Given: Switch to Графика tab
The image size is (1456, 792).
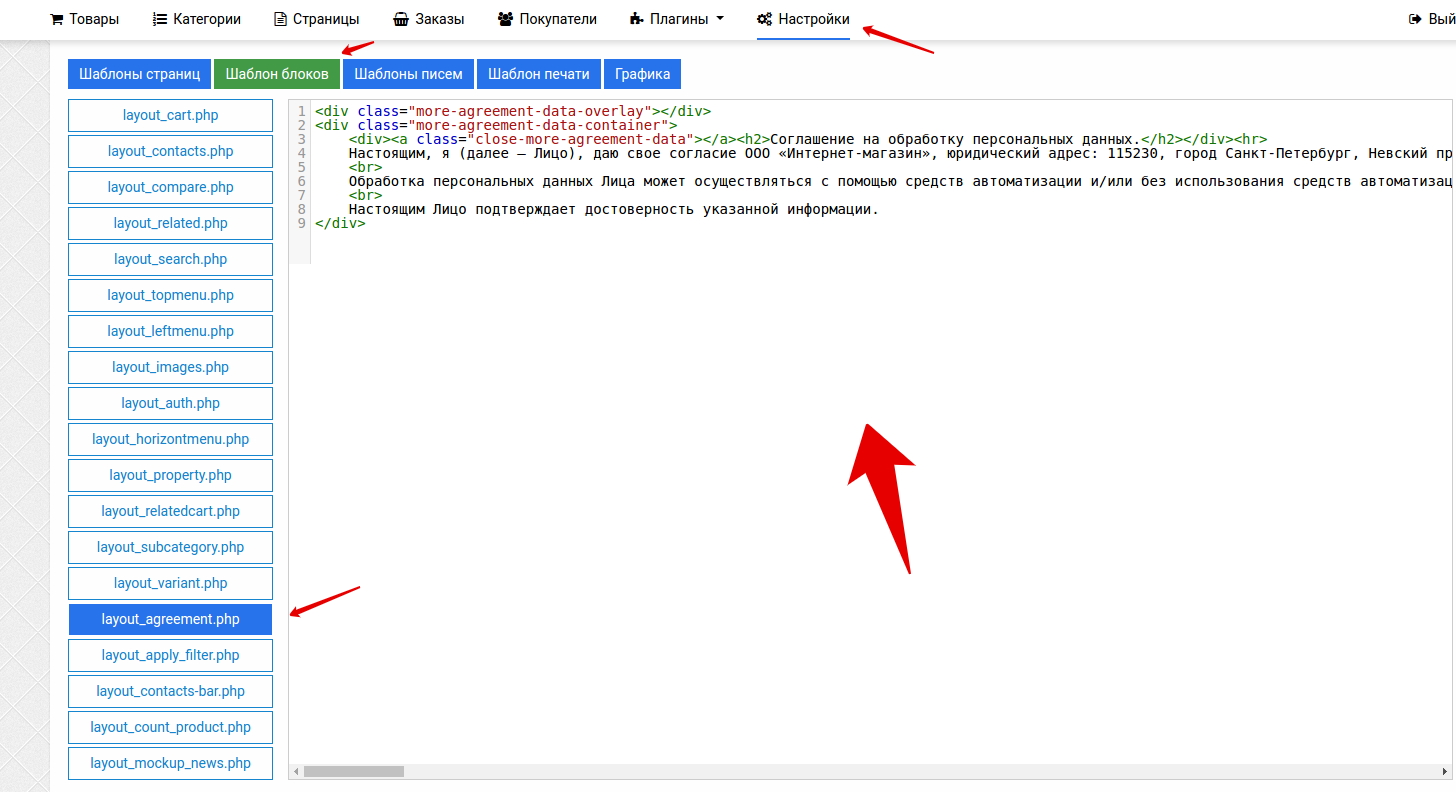Looking at the screenshot, I should pos(643,74).
